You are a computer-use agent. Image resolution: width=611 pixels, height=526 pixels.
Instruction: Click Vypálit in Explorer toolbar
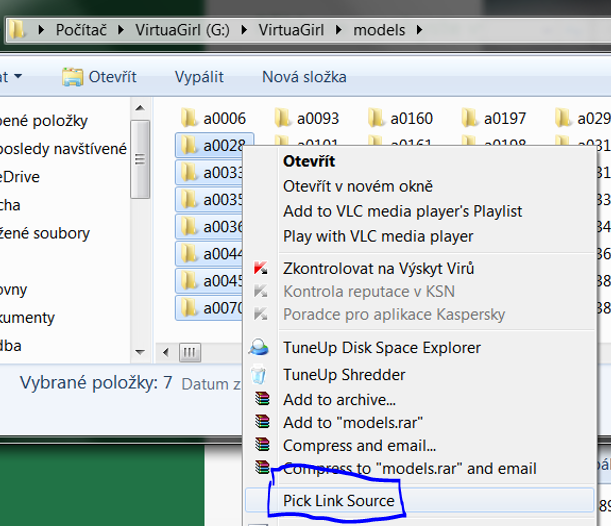[x=199, y=77]
